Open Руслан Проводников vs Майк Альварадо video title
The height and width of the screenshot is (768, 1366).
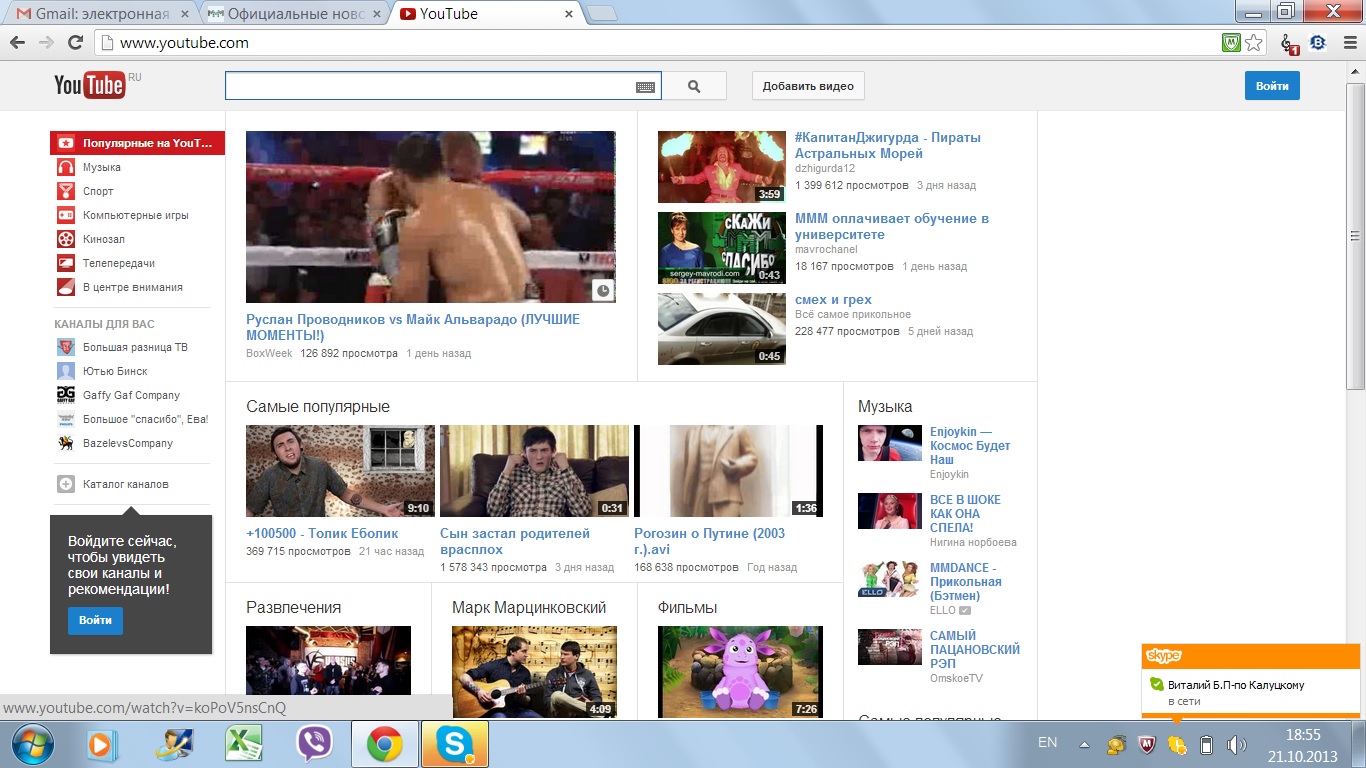tap(413, 327)
